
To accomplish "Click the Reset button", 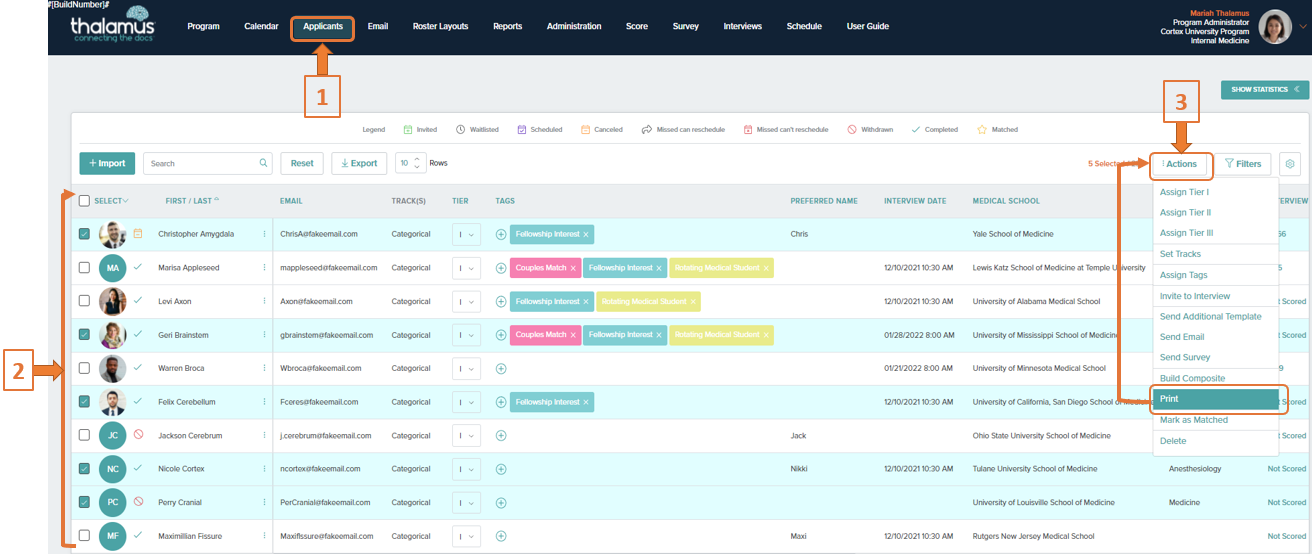I will (x=302, y=163).
